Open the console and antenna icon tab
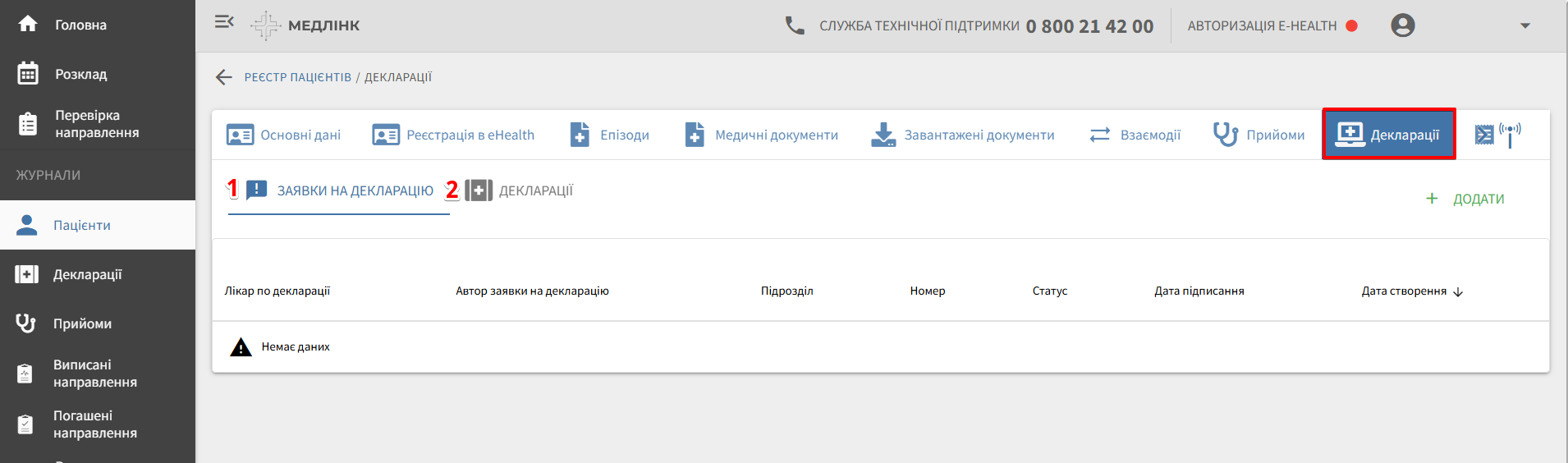The width and height of the screenshot is (1568, 463). [x=1497, y=135]
